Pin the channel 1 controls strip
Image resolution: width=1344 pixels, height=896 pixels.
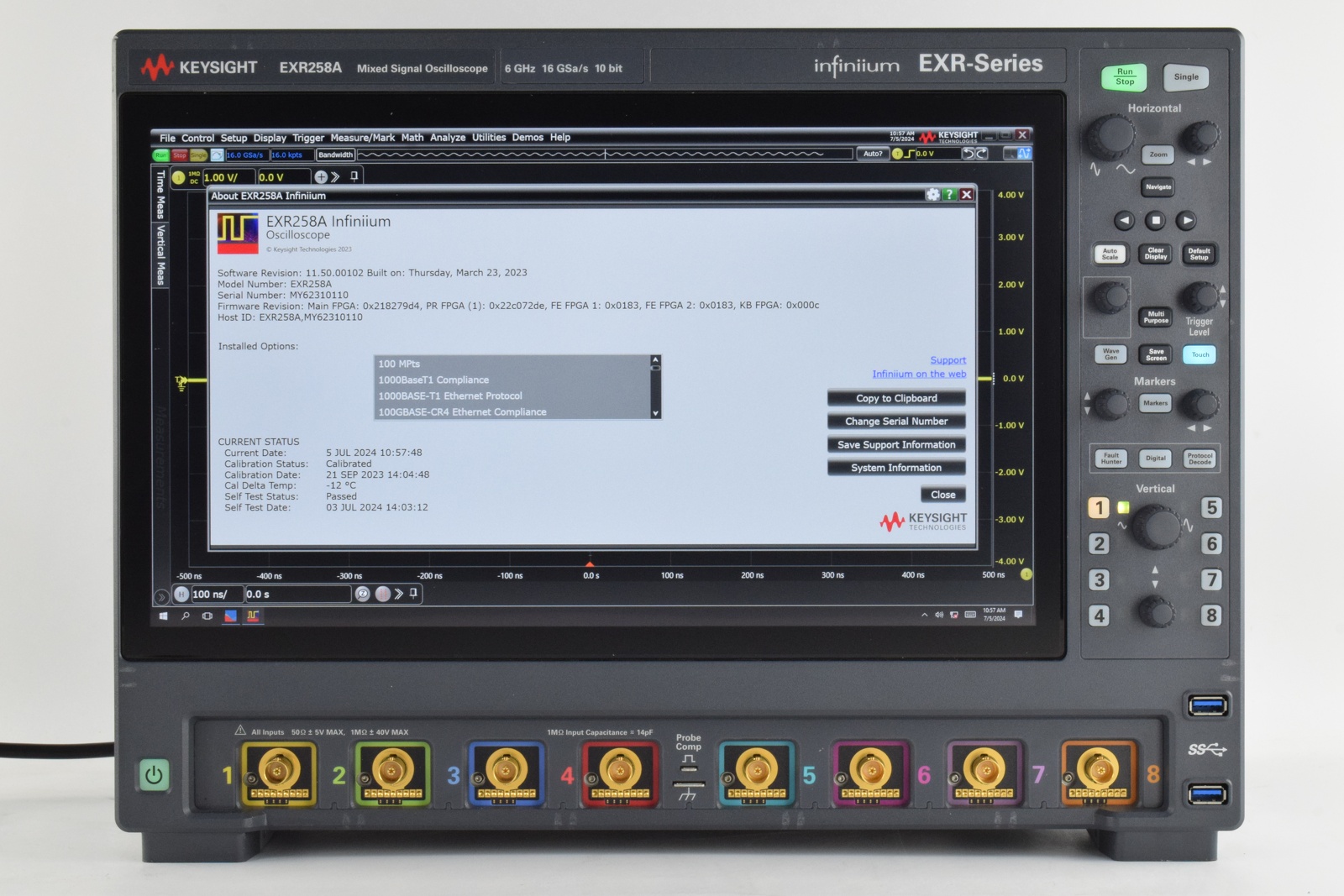click(354, 176)
